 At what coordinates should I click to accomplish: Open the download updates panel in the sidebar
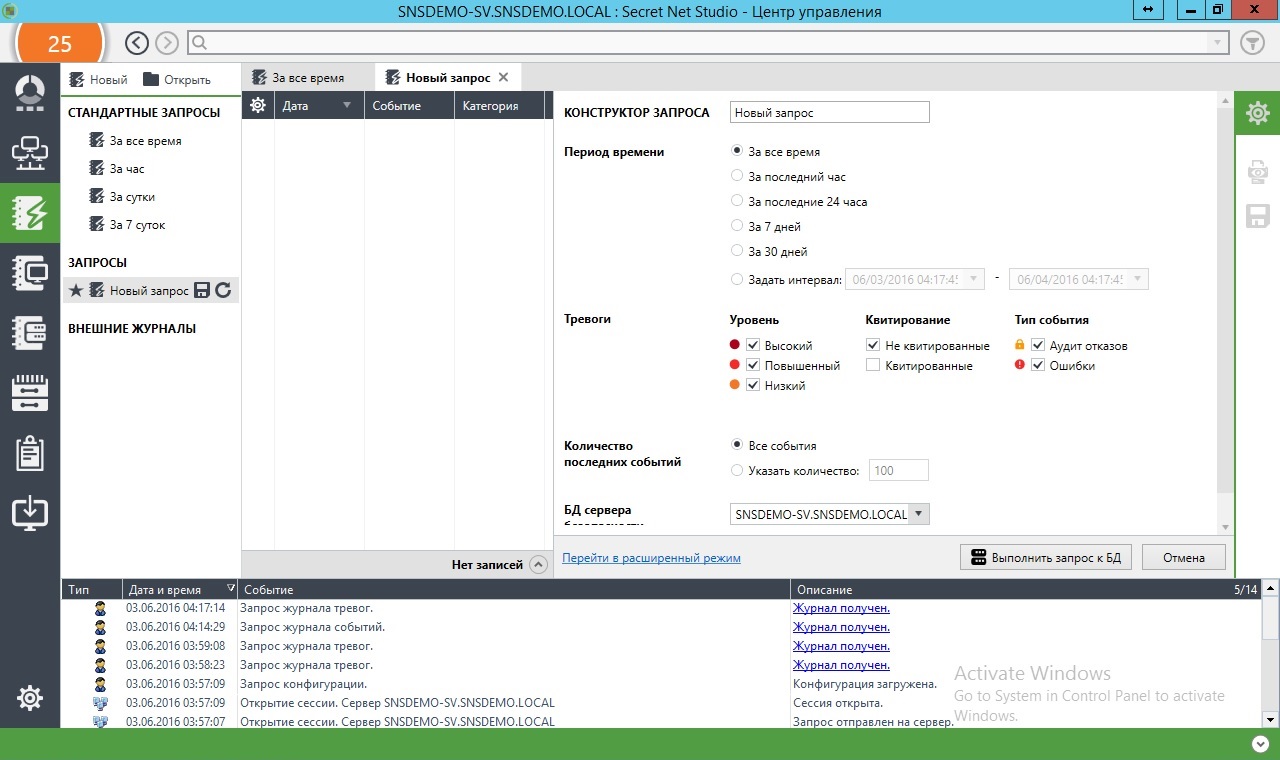click(x=30, y=512)
